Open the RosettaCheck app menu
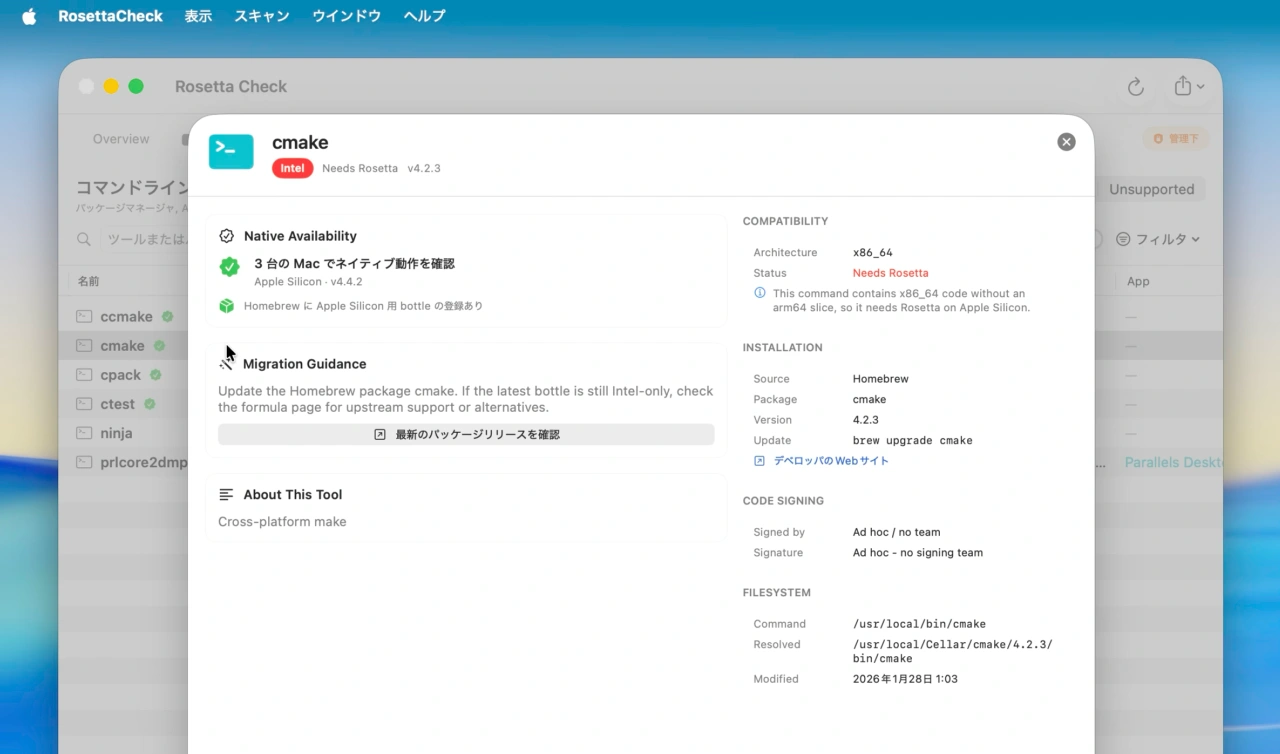The image size is (1280, 754). [110, 16]
